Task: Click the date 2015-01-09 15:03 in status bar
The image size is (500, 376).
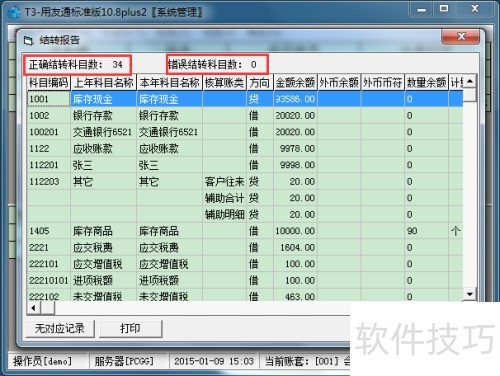Action: click(x=214, y=361)
